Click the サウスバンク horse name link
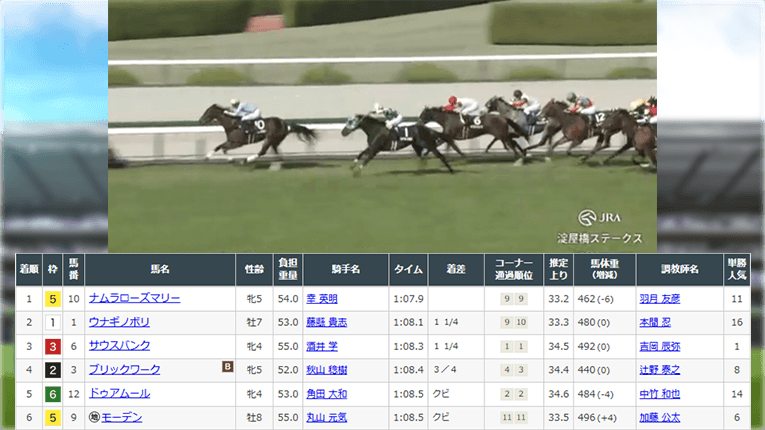Screen dimensions: 765x430 (120, 346)
